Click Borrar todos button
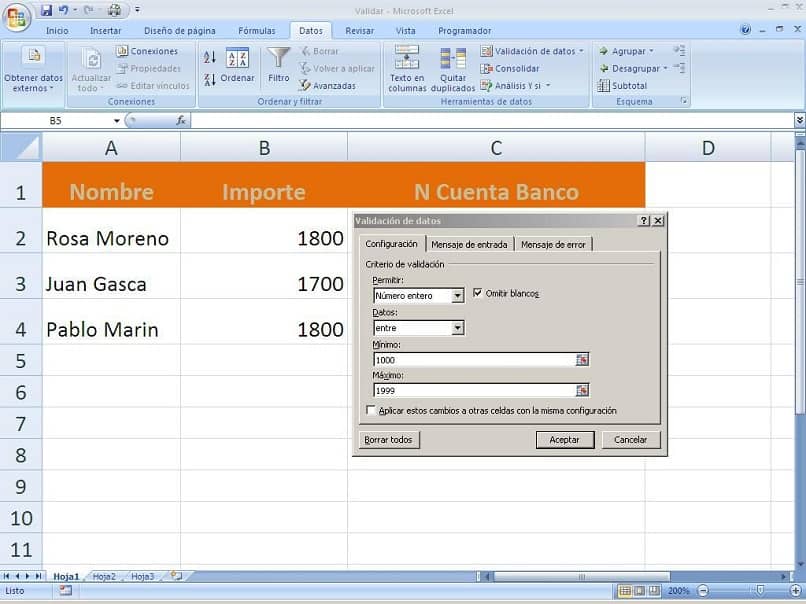Viewport: 806px width, 604px height. [389, 440]
